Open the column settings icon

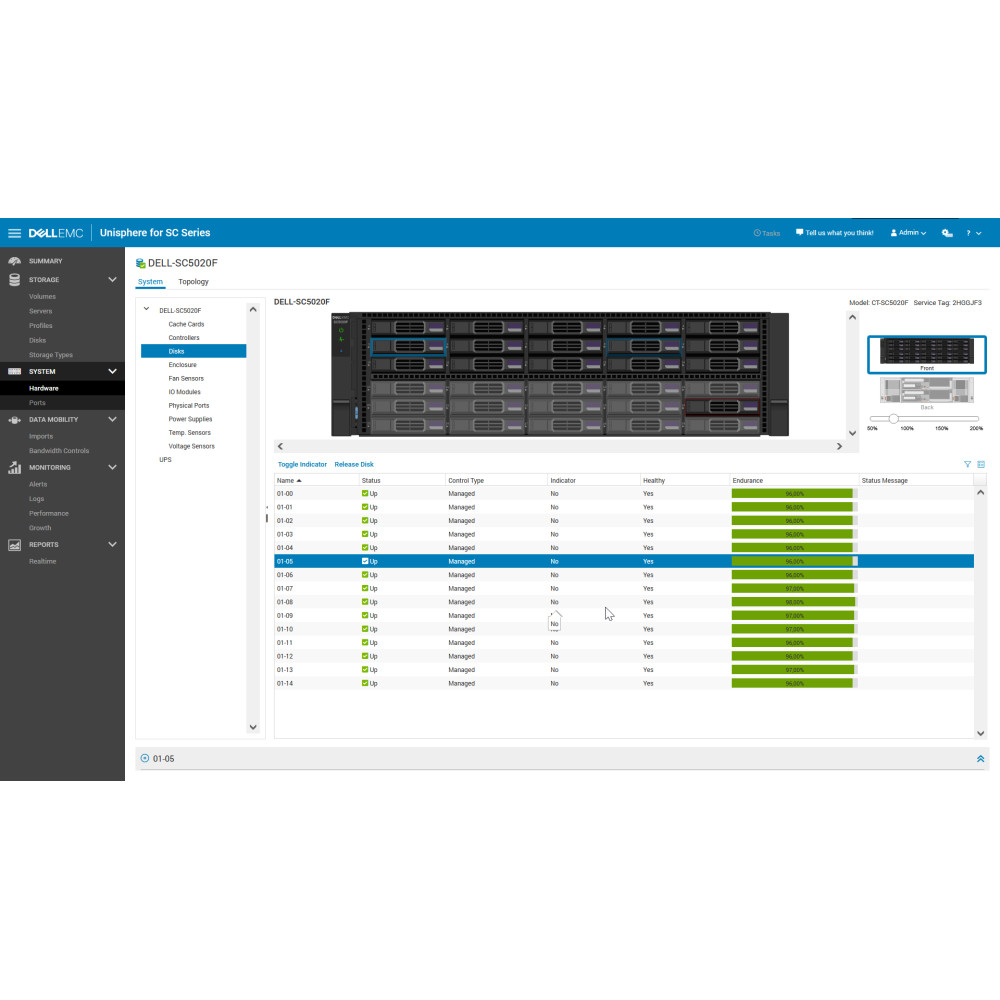[981, 464]
